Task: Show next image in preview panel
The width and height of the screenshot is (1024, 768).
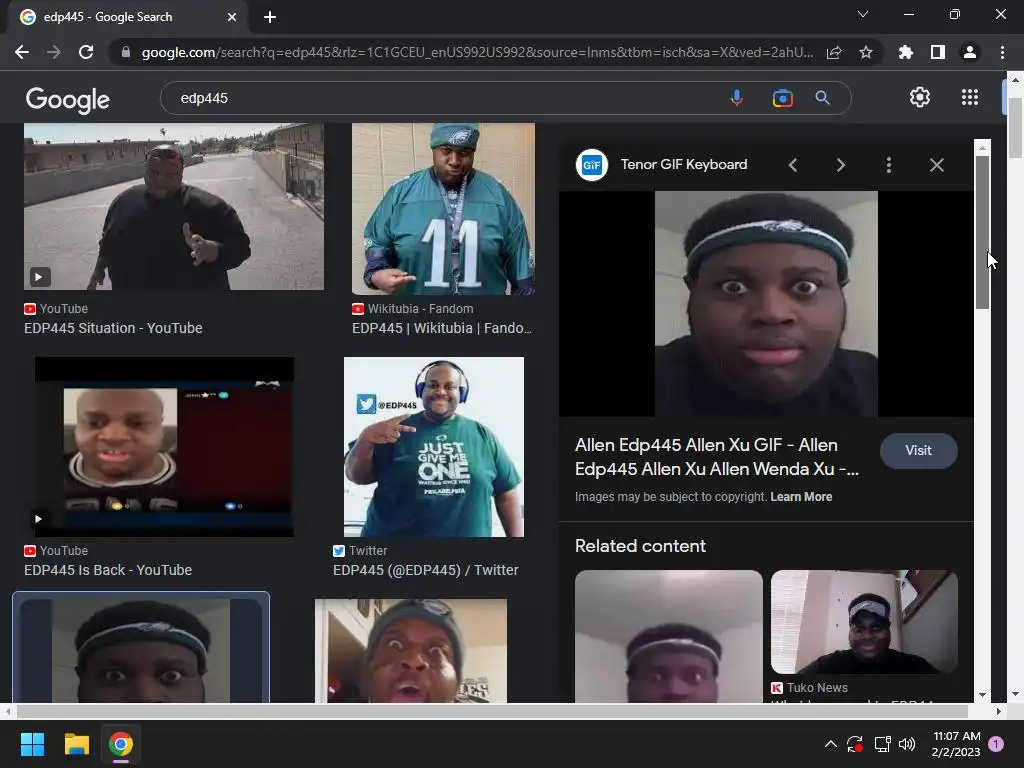Action: (840, 165)
